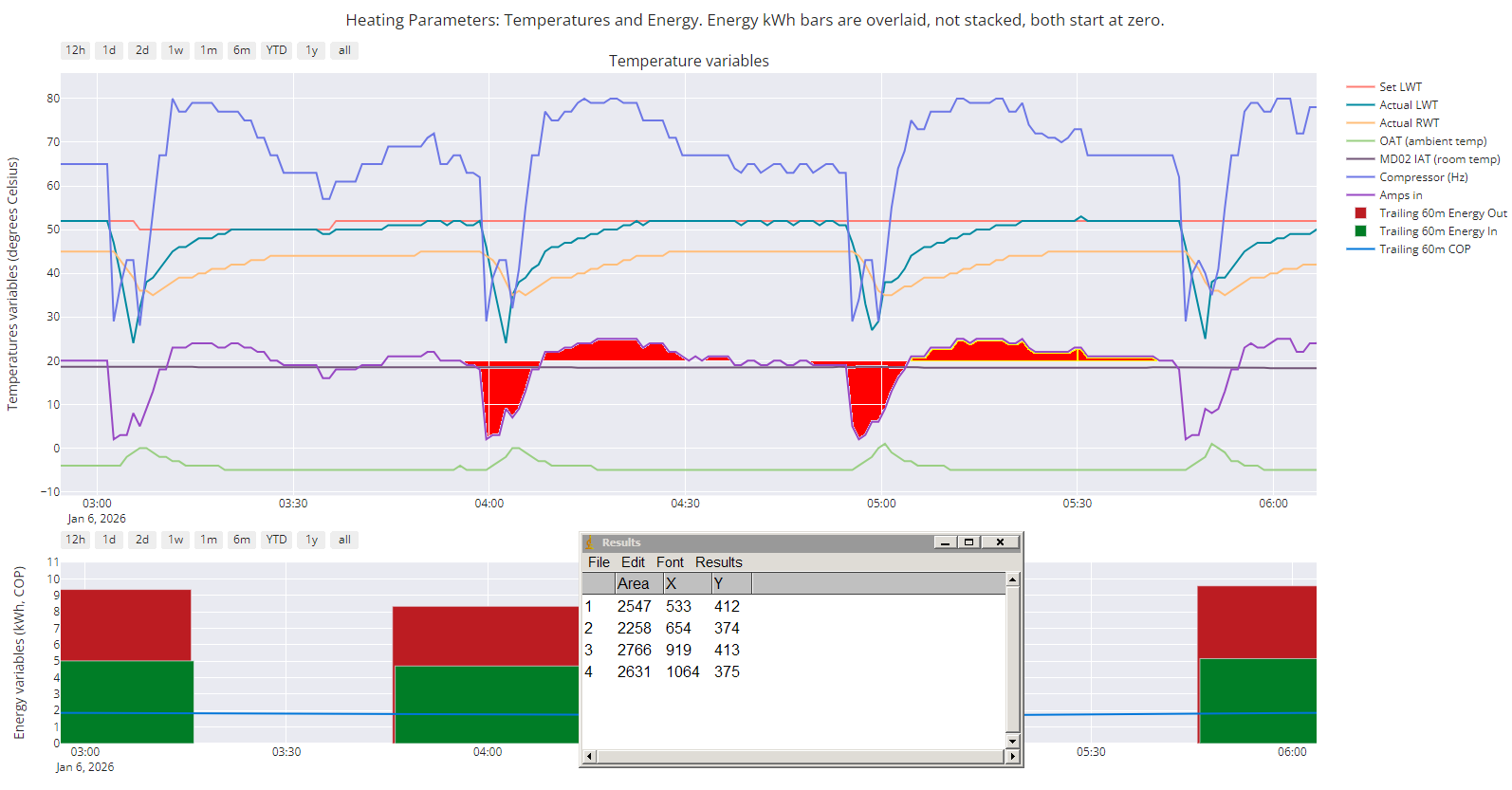
Task: Maximize the Results window
Action: 968,542
